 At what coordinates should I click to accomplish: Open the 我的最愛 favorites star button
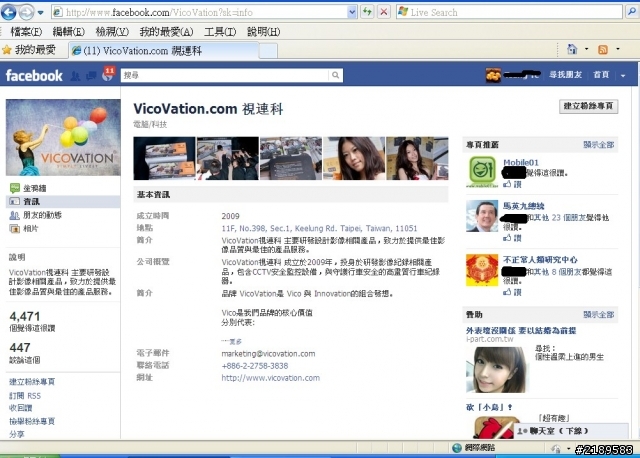(29, 50)
